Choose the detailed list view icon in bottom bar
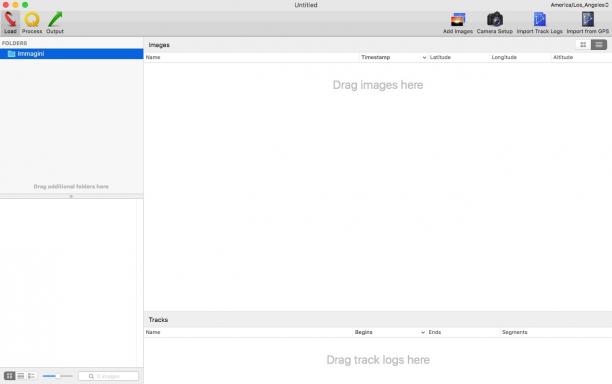The width and height of the screenshot is (612, 384). tap(32, 376)
